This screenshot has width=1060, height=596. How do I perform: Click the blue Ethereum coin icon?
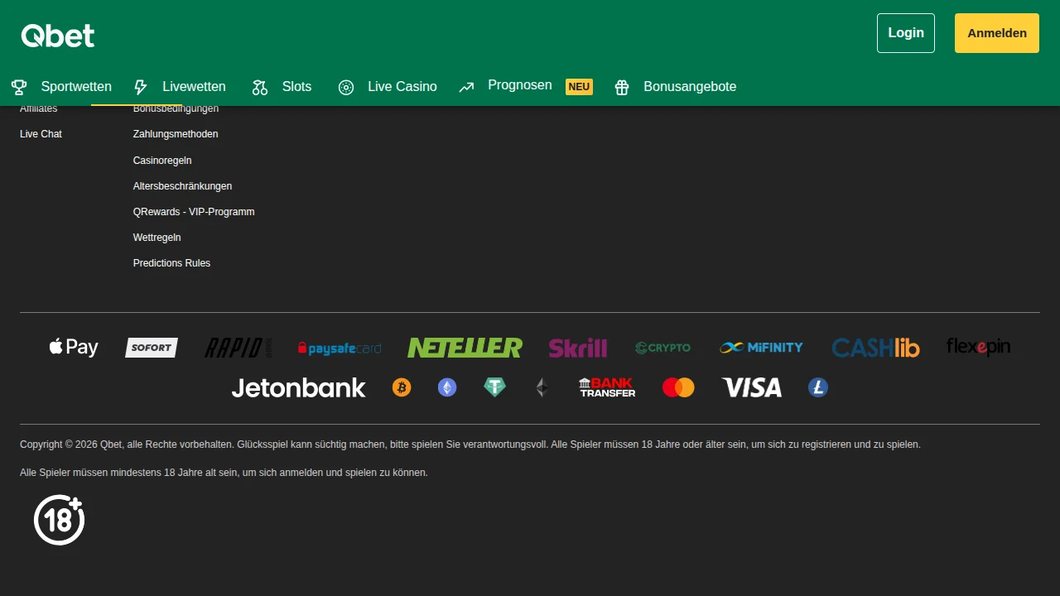447,387
